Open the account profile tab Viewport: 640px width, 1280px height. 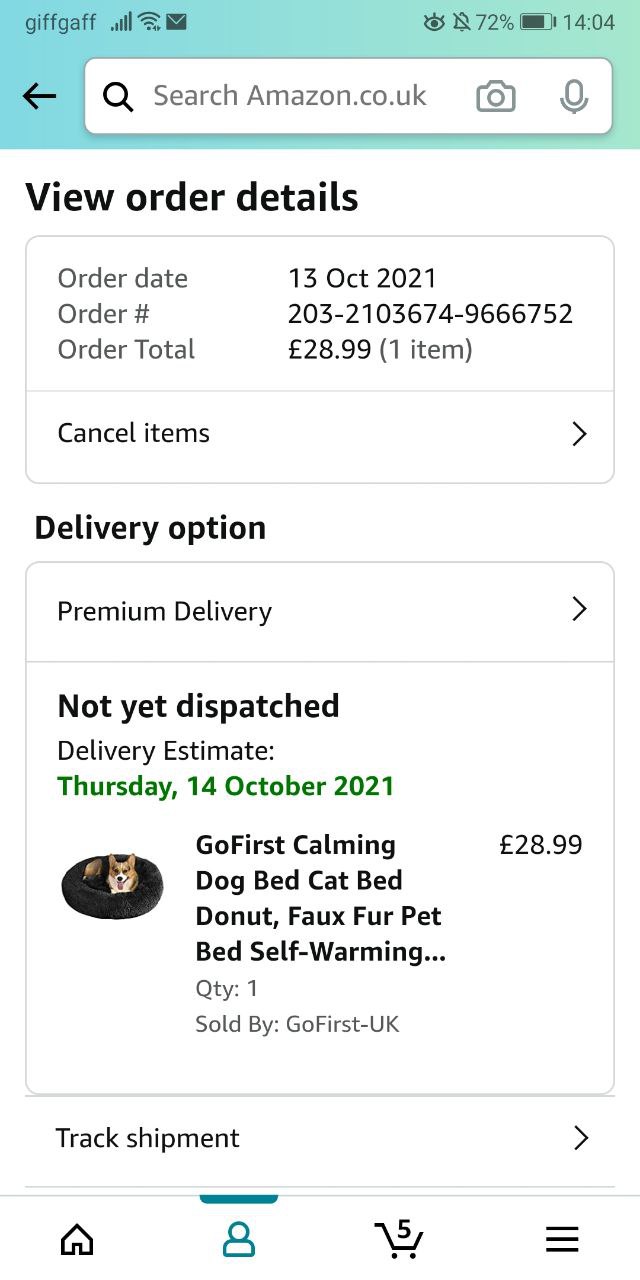point(238,1240)
